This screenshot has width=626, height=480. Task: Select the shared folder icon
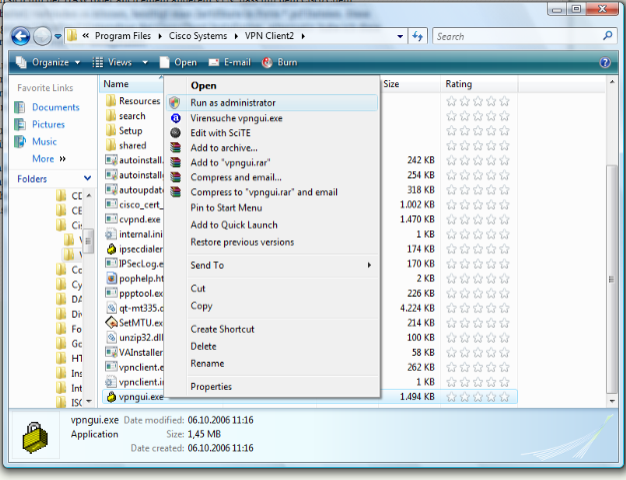click(111, 145)
